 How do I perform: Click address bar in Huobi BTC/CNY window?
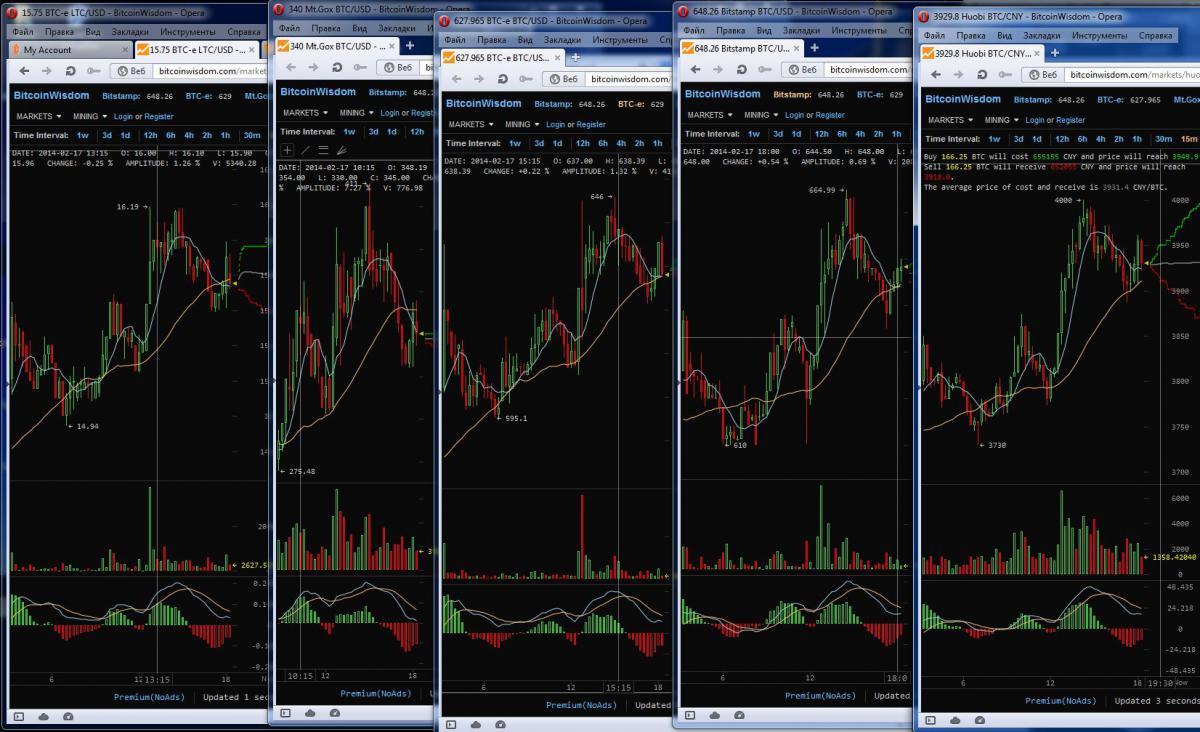pos(1131,75)
